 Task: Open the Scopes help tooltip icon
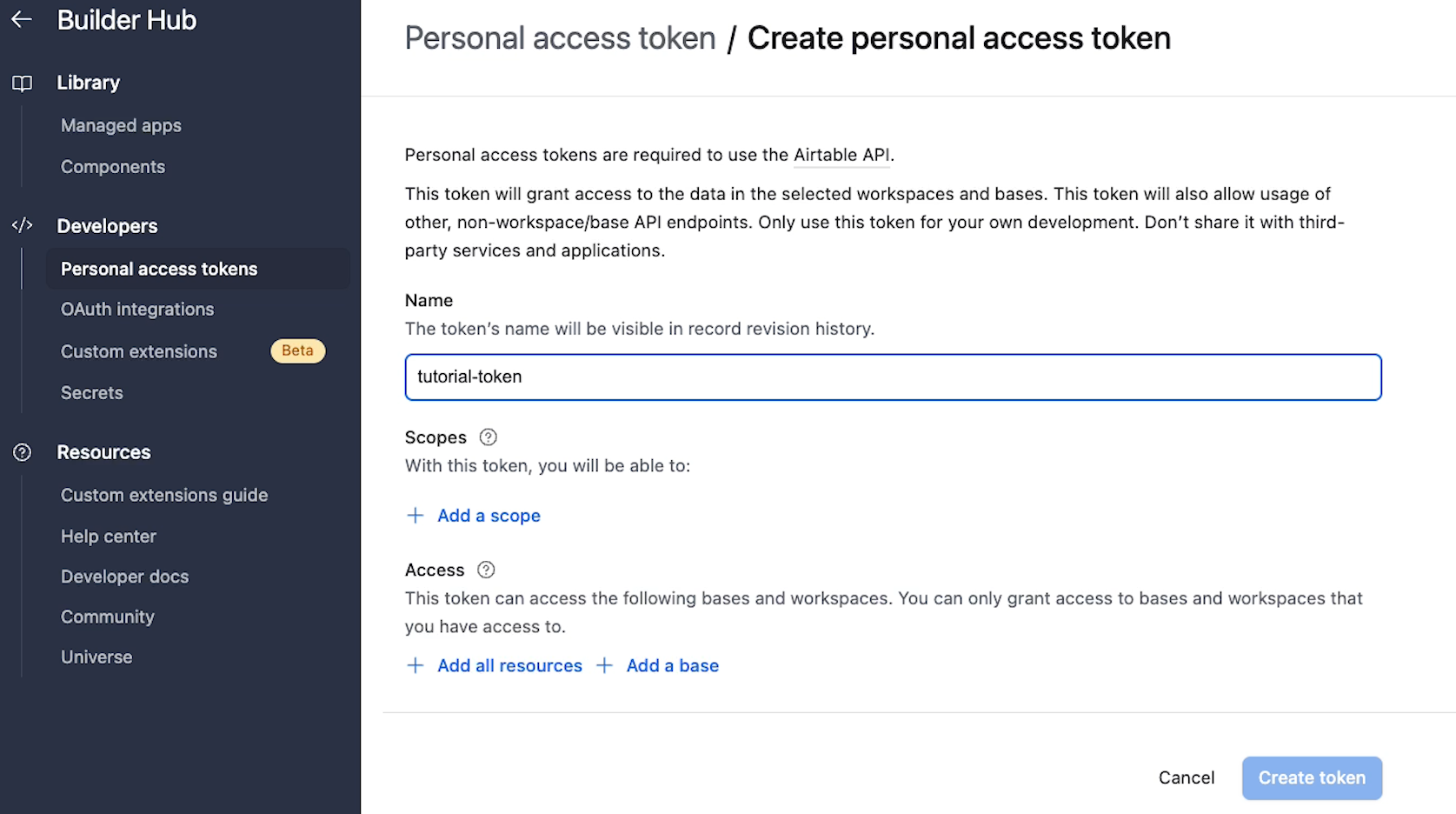tap(489, 437)
